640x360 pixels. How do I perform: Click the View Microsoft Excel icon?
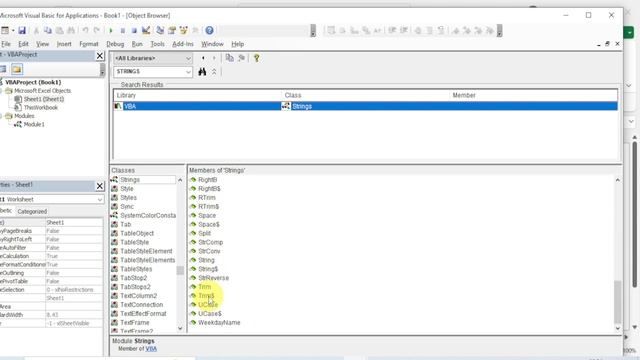coord(4,31)
